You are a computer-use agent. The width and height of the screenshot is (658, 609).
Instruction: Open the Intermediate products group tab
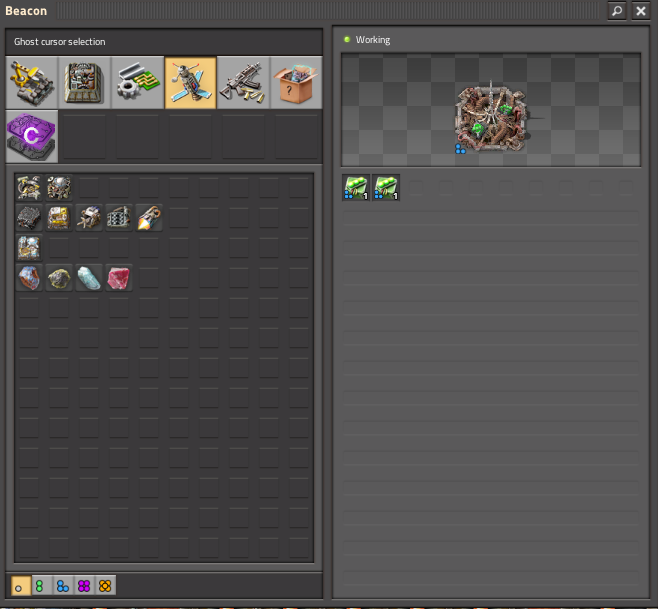point(138,83)
